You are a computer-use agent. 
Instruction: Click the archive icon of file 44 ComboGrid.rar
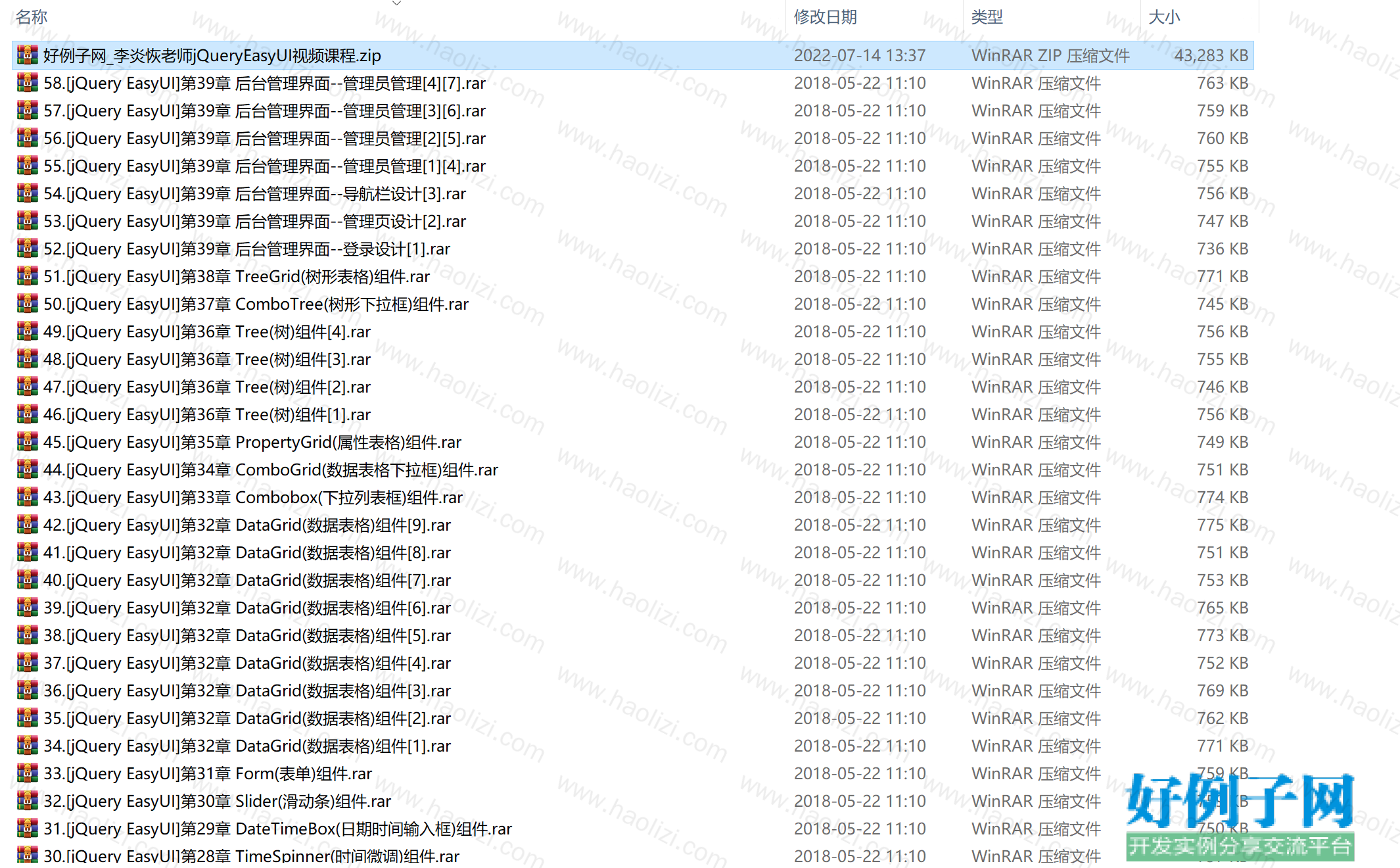(x=27, y=470)
